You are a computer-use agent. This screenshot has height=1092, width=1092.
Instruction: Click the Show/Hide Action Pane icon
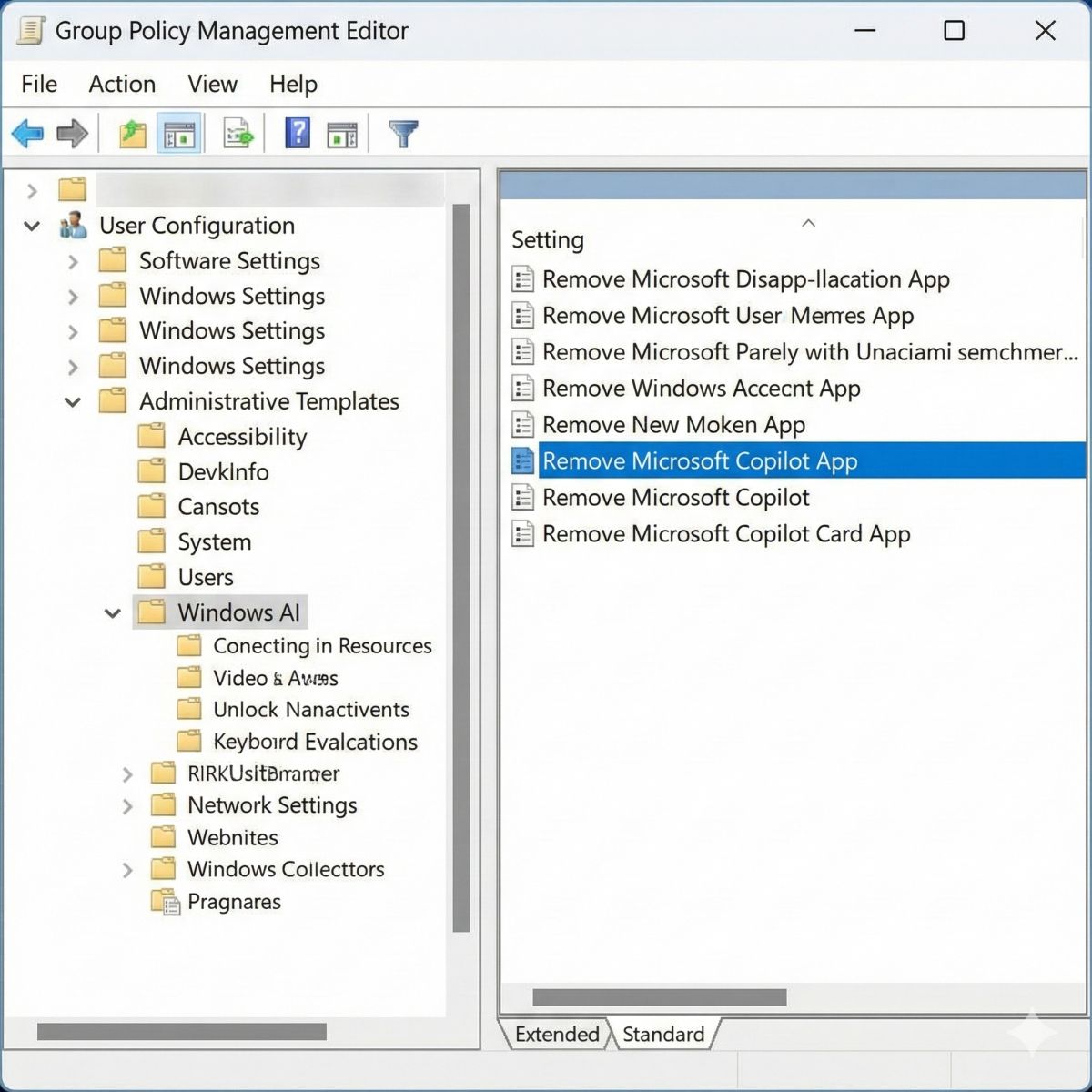(342, 135)
